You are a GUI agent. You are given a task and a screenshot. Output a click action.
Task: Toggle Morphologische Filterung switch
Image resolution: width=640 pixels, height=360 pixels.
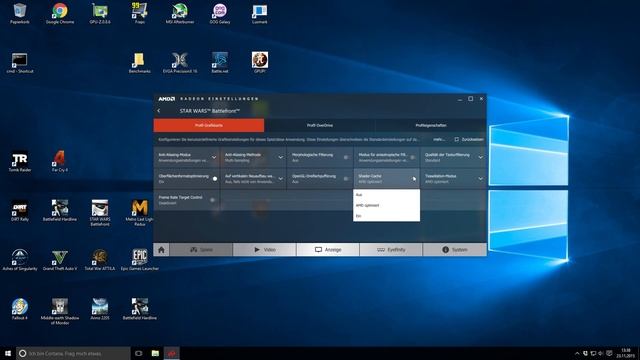click(x=346, y=157)
